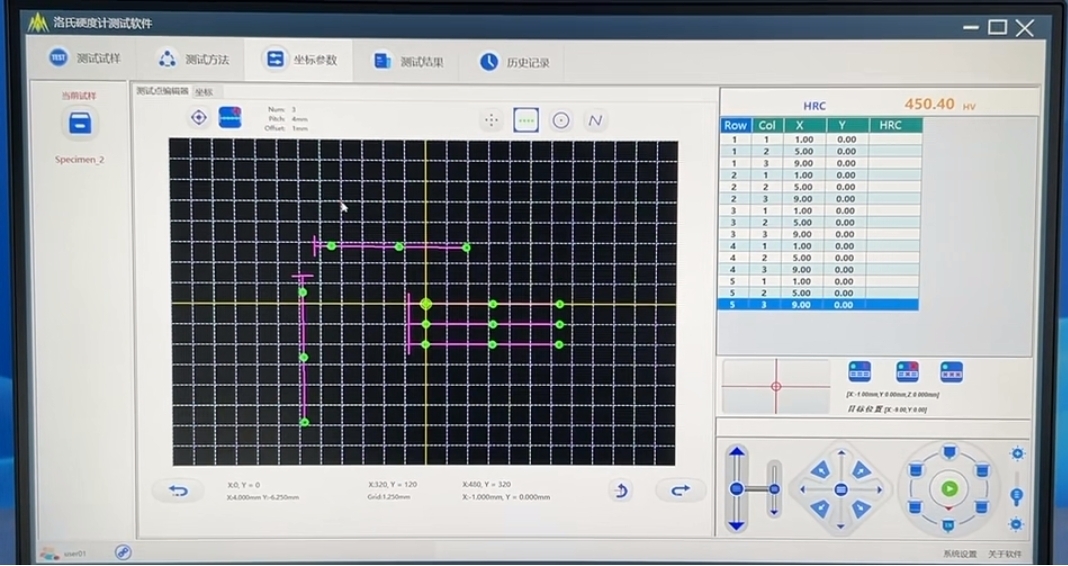Click the undo arrow button below the grid

click(x=178, y=490)
